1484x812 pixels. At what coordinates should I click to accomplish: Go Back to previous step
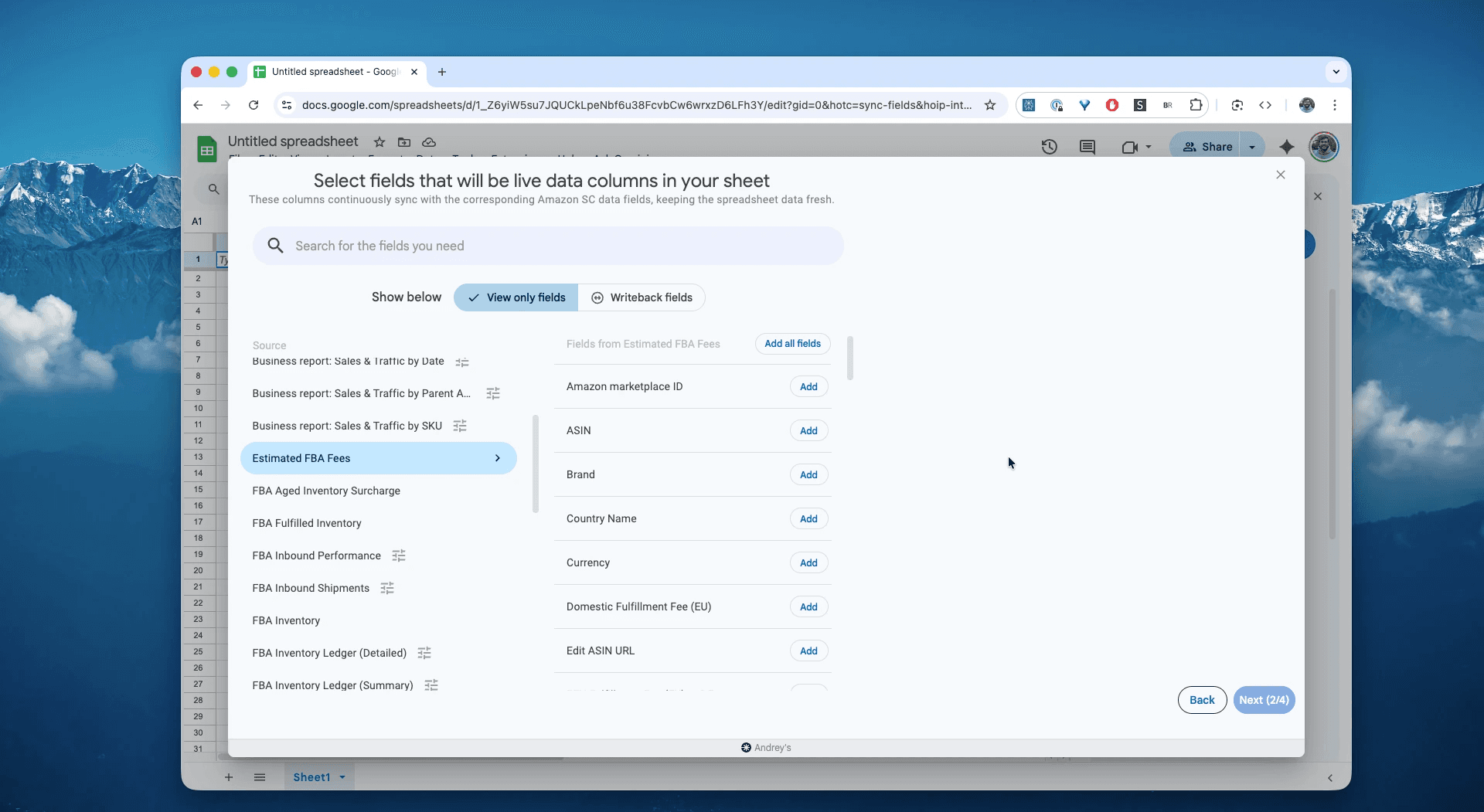pyautogui.click(x=1202, y=700)
